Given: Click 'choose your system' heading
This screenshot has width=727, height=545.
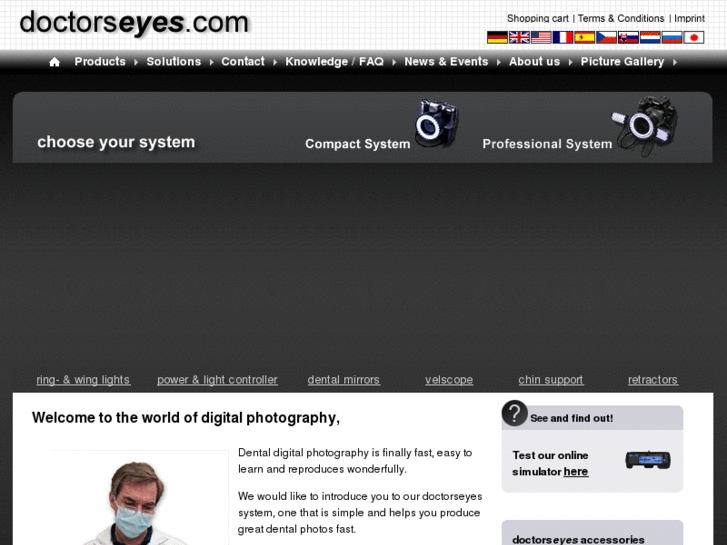Looking at the screenshot, I should [116, 142].
